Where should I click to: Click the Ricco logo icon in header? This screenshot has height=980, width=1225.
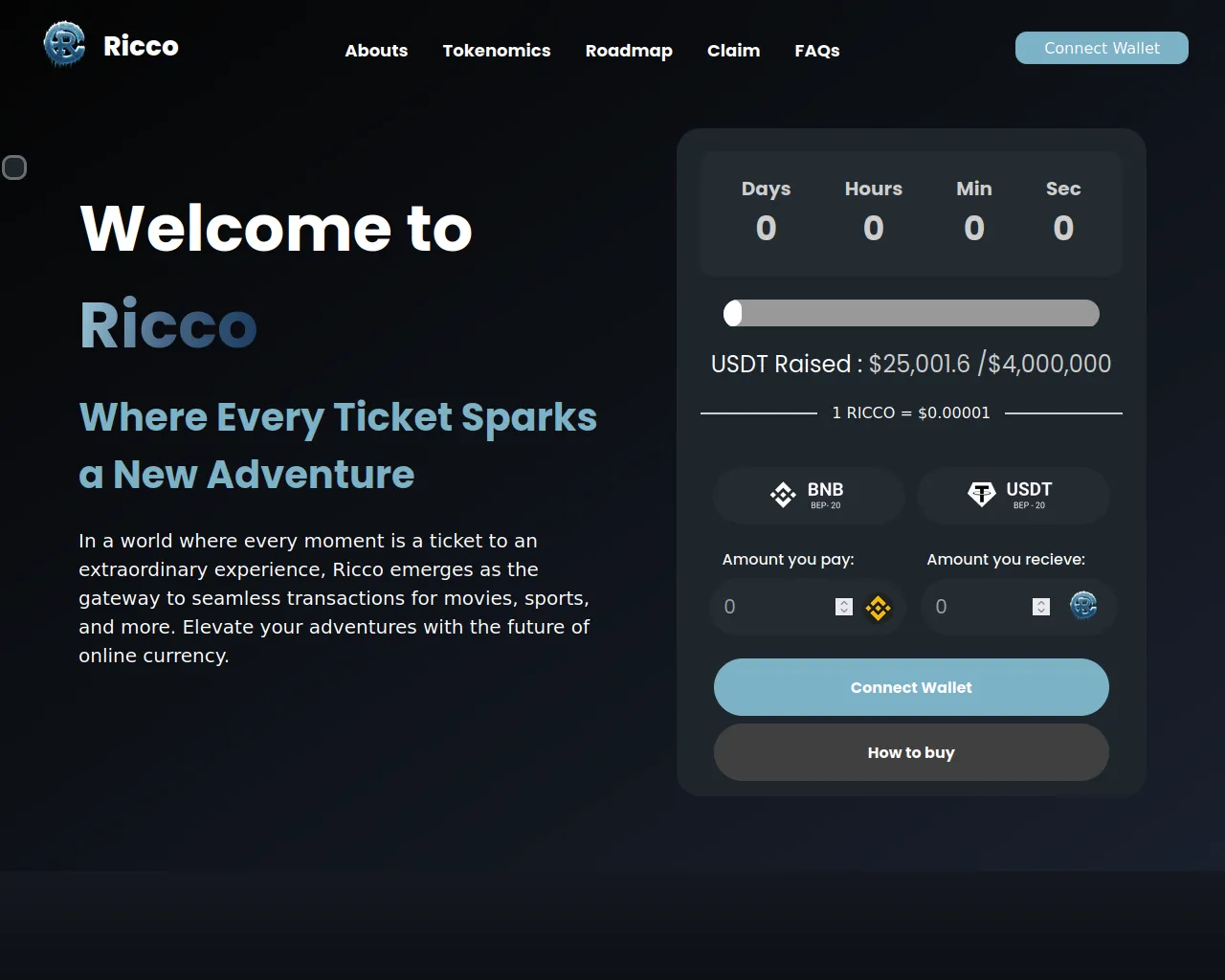[x=64, y=45]
